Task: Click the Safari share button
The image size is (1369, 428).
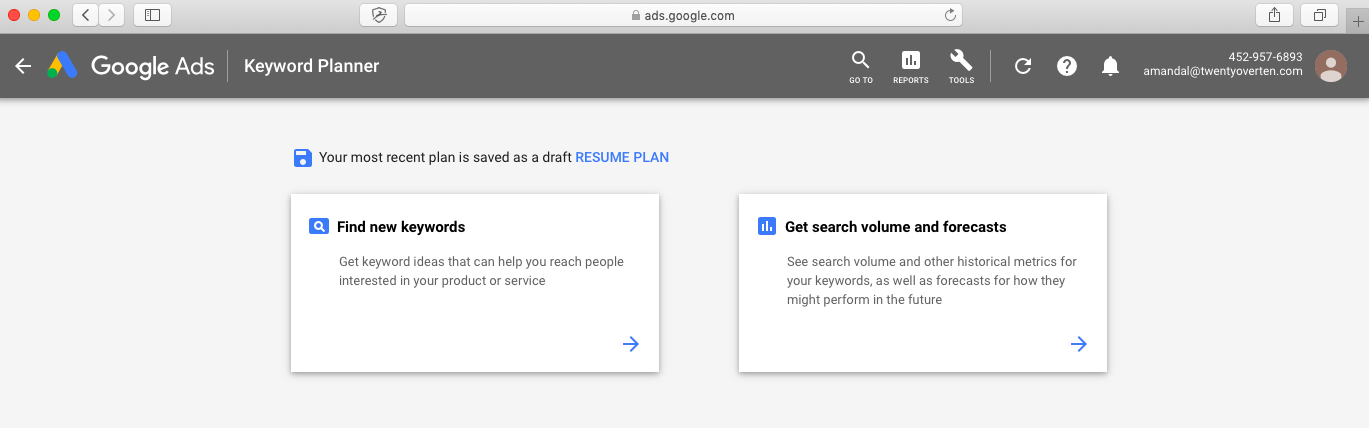Action: point(1274,15)
